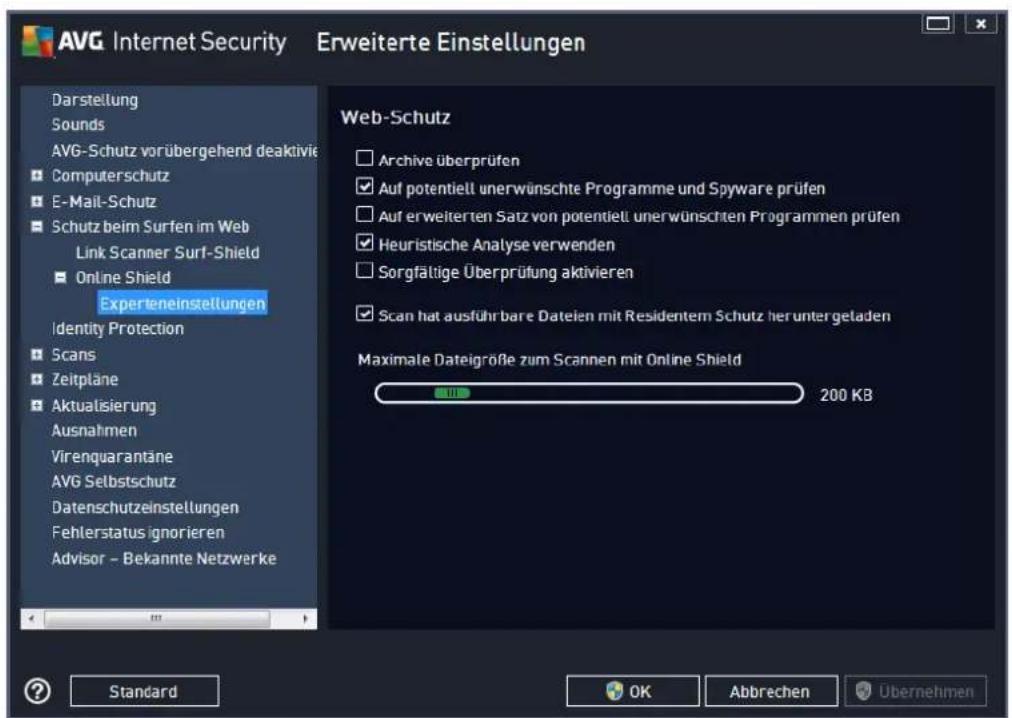Expand the Aktualisierung tree node
The width and height of the screenshot is (1012, 718).
point(37,405)
